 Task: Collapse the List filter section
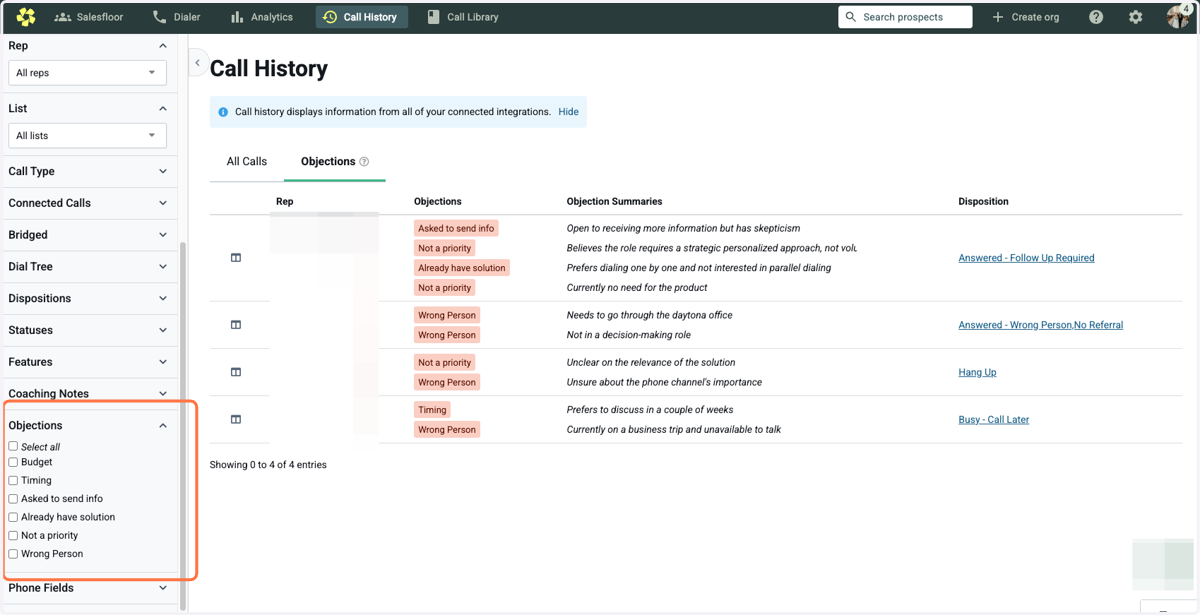[163, 108]
